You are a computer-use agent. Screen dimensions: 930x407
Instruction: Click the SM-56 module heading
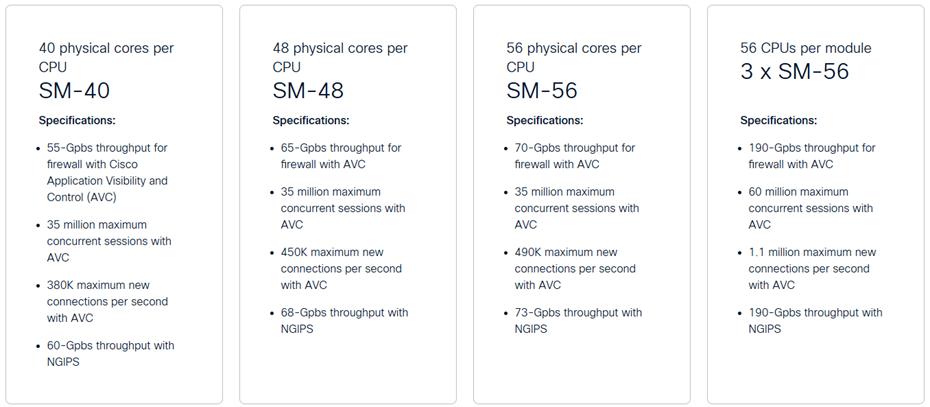(542, 91)
